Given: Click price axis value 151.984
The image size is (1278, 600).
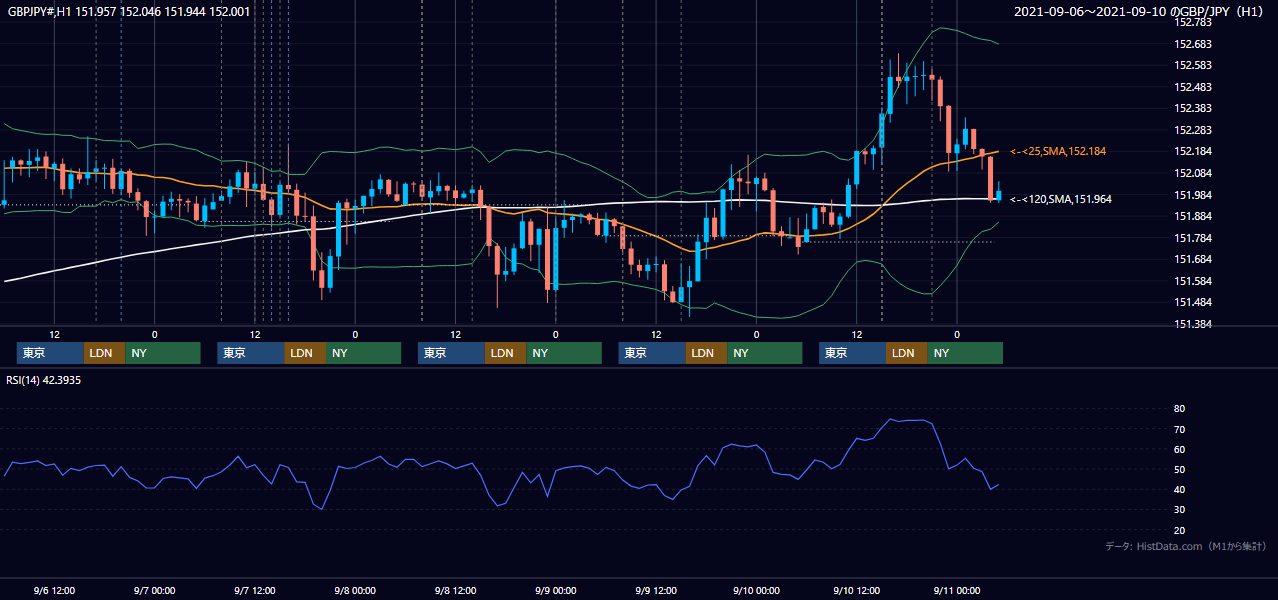Looking at the screenshot, I should 1192,195.
